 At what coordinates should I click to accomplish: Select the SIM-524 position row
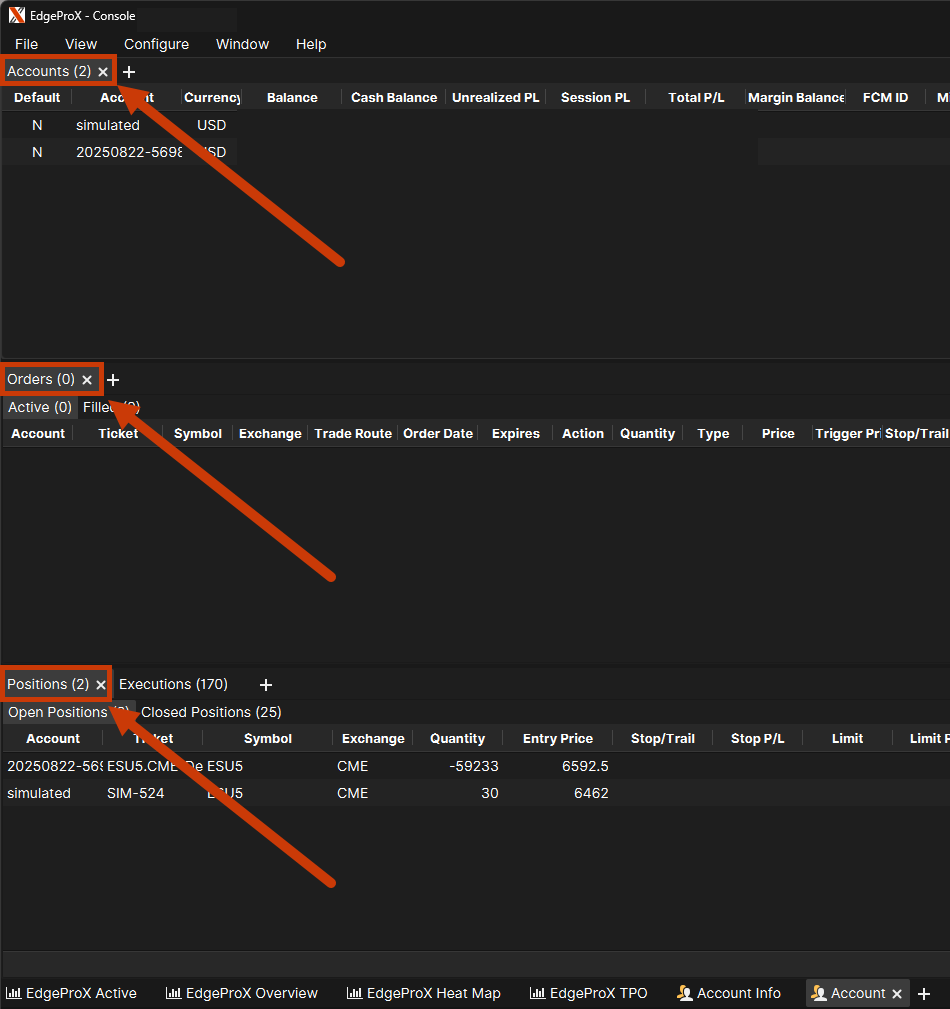(x=135, y=793)
